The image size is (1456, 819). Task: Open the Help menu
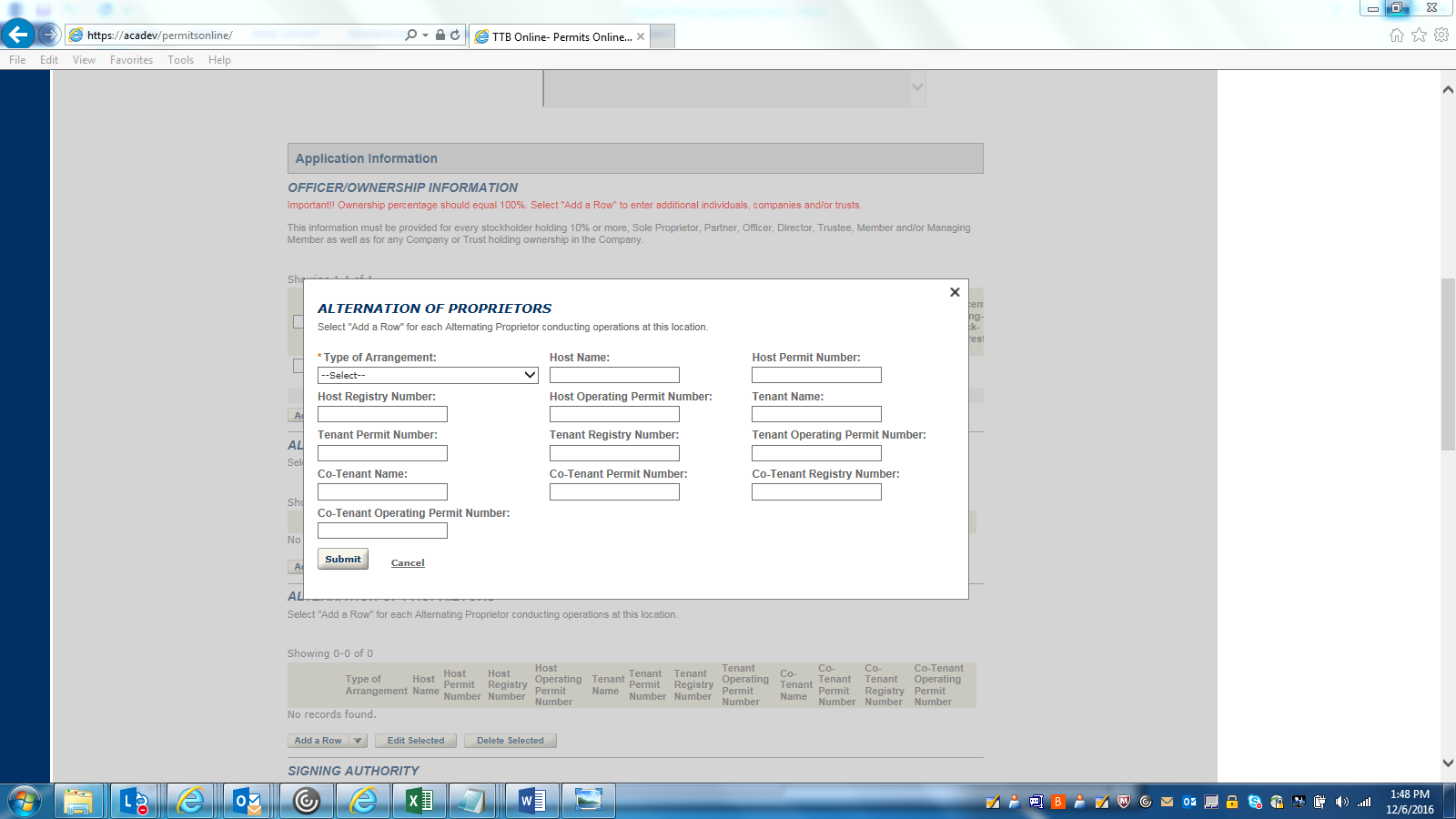(219, 60)
